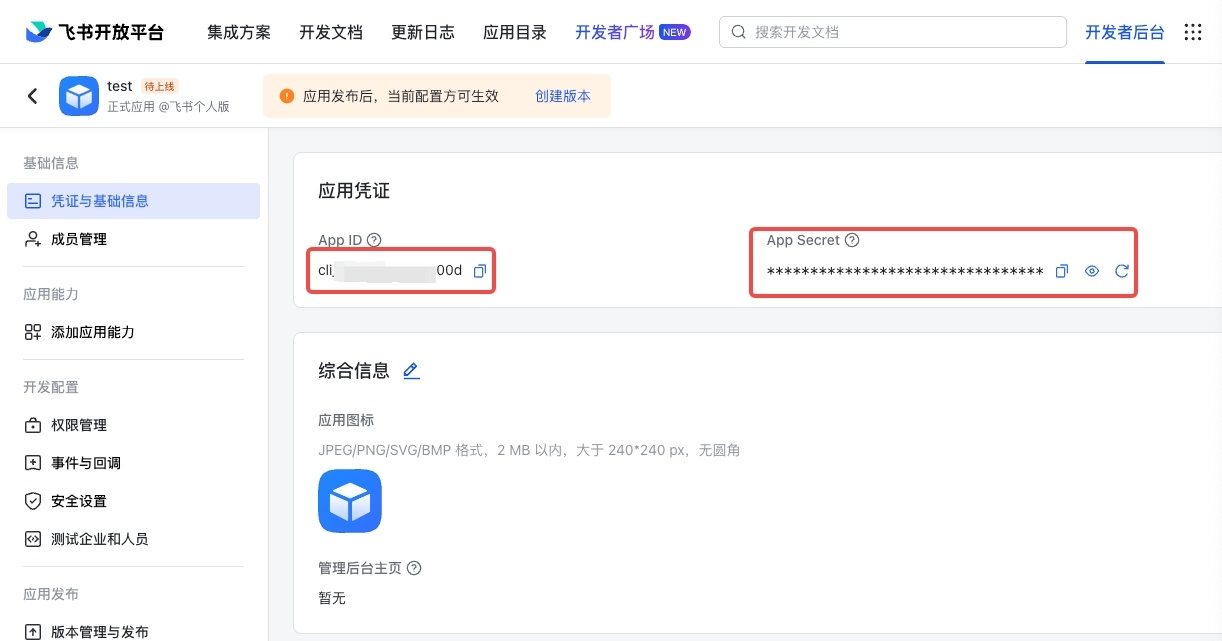Click the App ID help question icon
The image size is (1222, 641).
pos(374,240)
